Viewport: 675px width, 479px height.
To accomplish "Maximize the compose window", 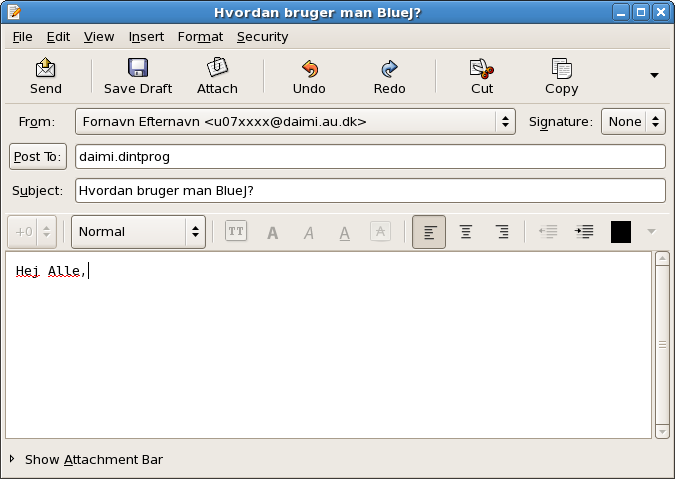I will 641,12.
